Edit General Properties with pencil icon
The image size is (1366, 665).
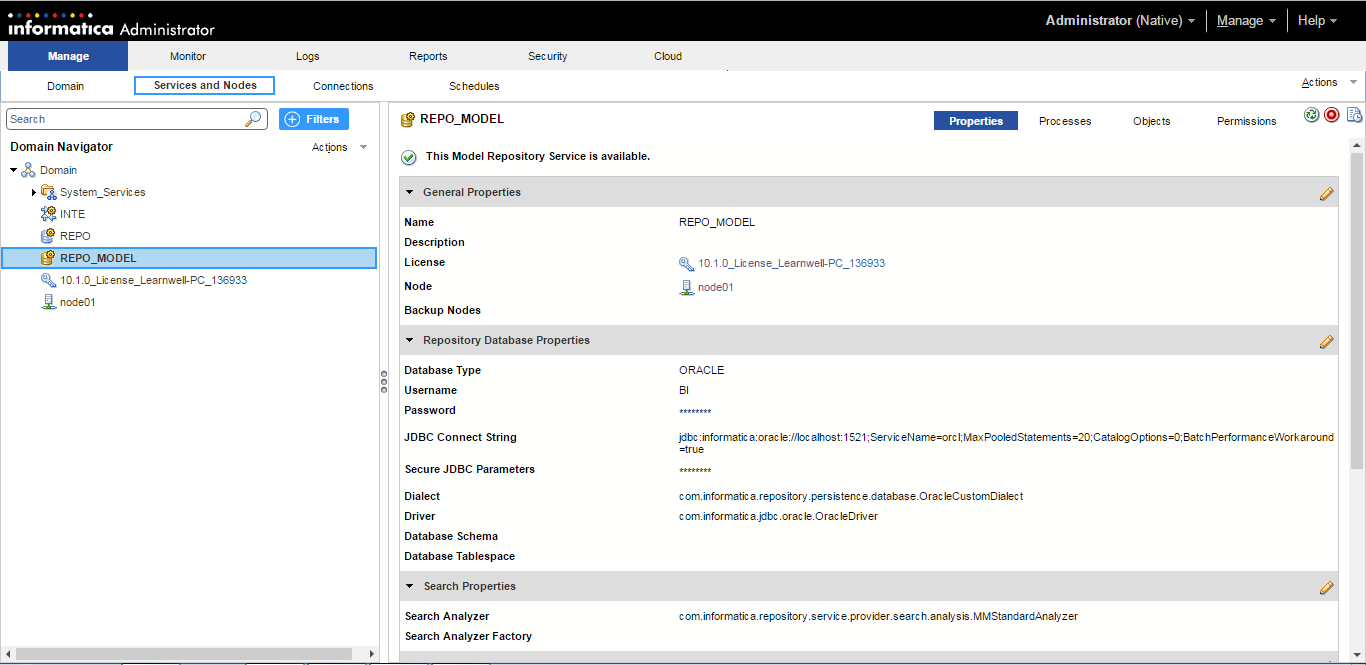click(1327, 193)
